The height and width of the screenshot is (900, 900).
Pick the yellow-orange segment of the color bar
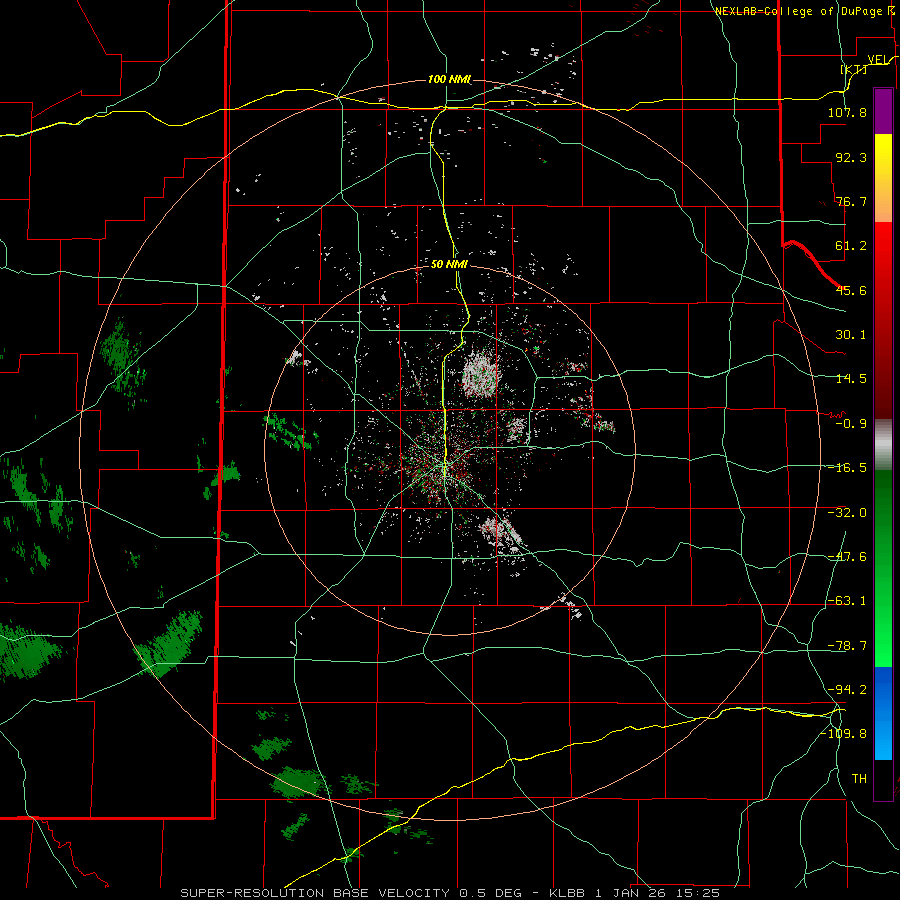(x=883, y=178)
